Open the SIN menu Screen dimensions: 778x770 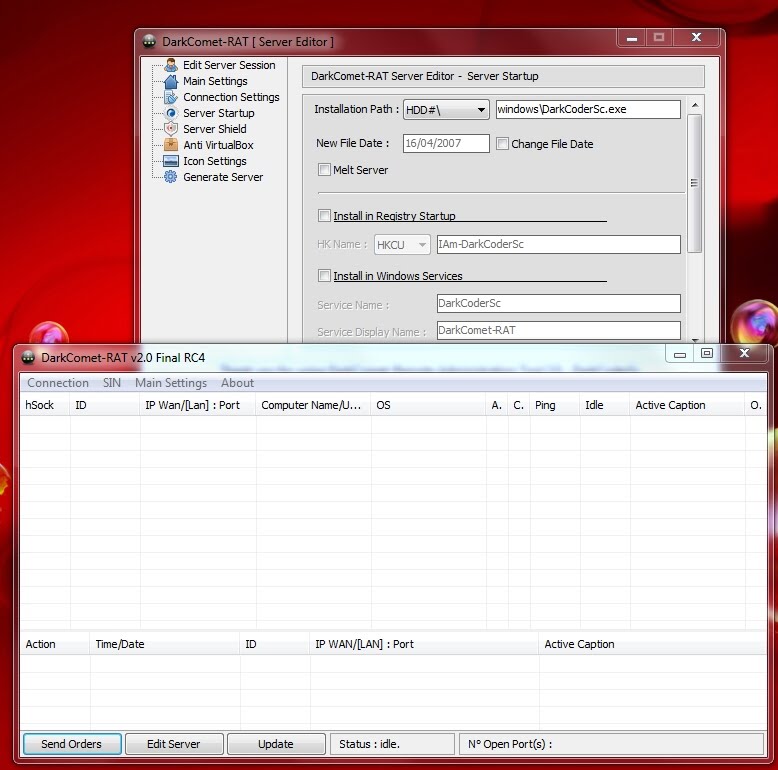click(112, 383)
